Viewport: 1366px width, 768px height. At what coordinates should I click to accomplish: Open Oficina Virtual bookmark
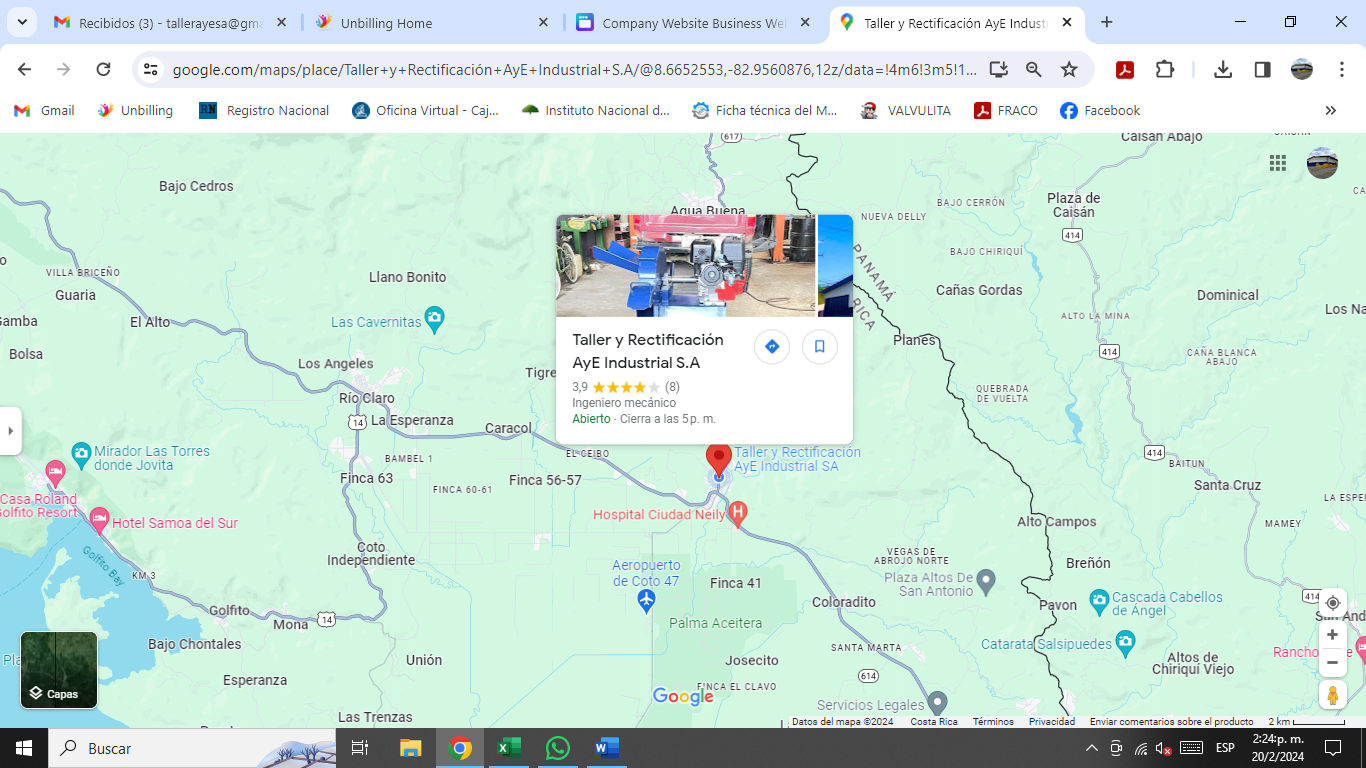pyautogui.click(x=425, y=111)
